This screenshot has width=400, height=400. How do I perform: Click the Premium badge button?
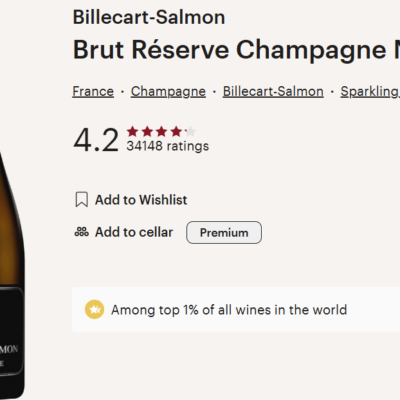[224, 232]
